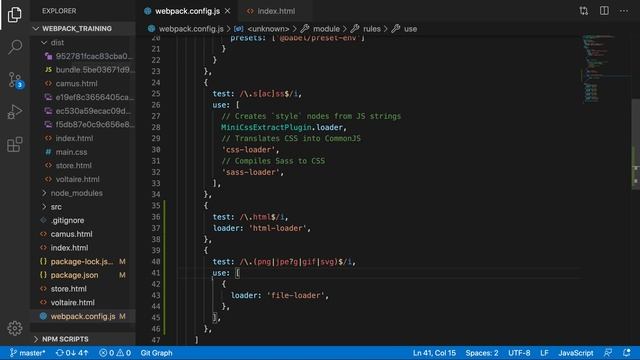This screenshot has width=640, height=360.
Task: Open file 952781fcac83cba0 in dist
Action: (83, 56)
